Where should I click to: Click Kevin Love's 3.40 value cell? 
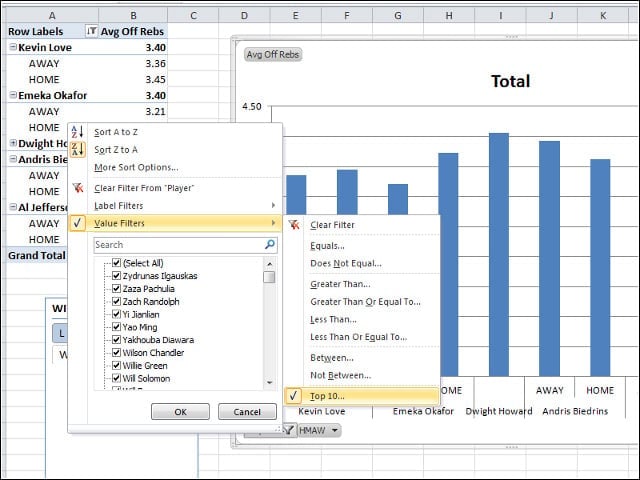tap(133, 47)
